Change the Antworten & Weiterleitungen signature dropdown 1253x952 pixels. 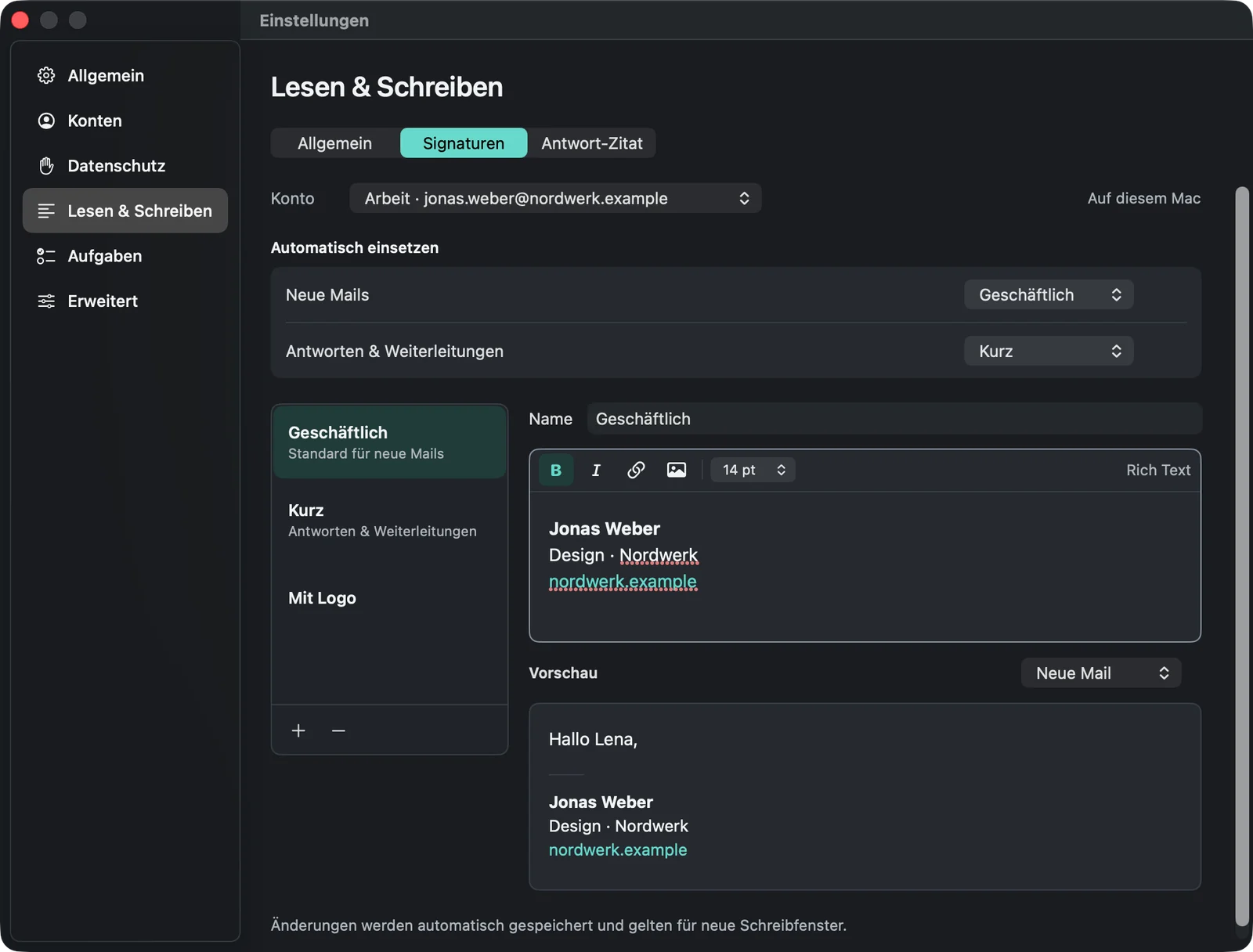click(1049, 351)
